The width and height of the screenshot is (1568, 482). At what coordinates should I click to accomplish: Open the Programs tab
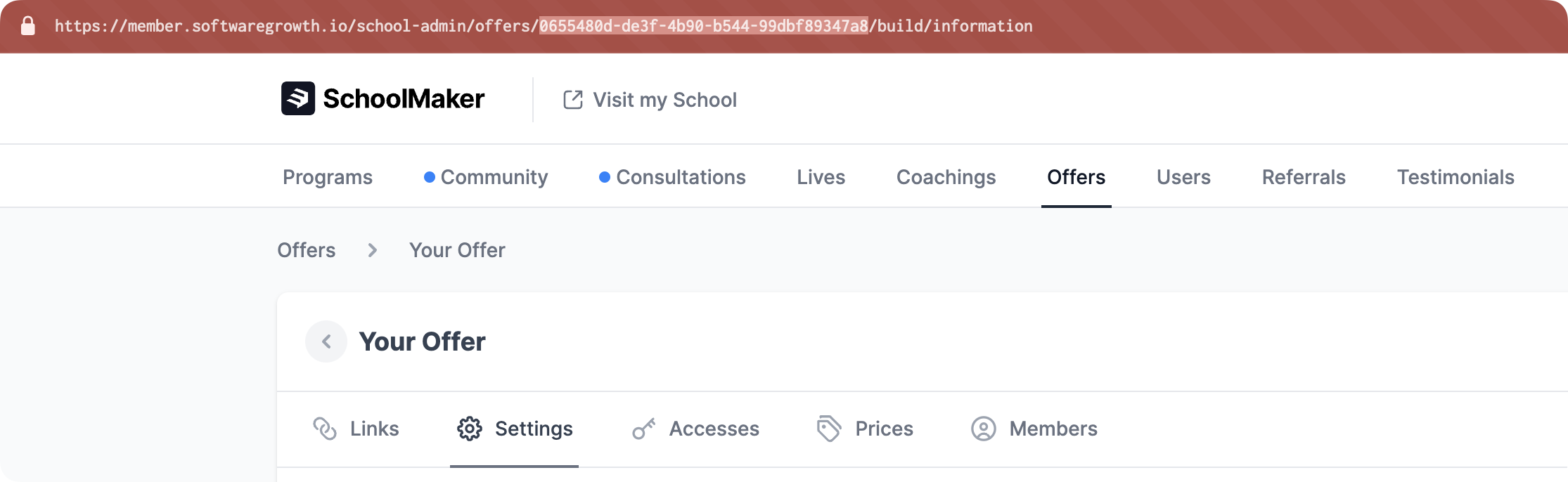328,177
